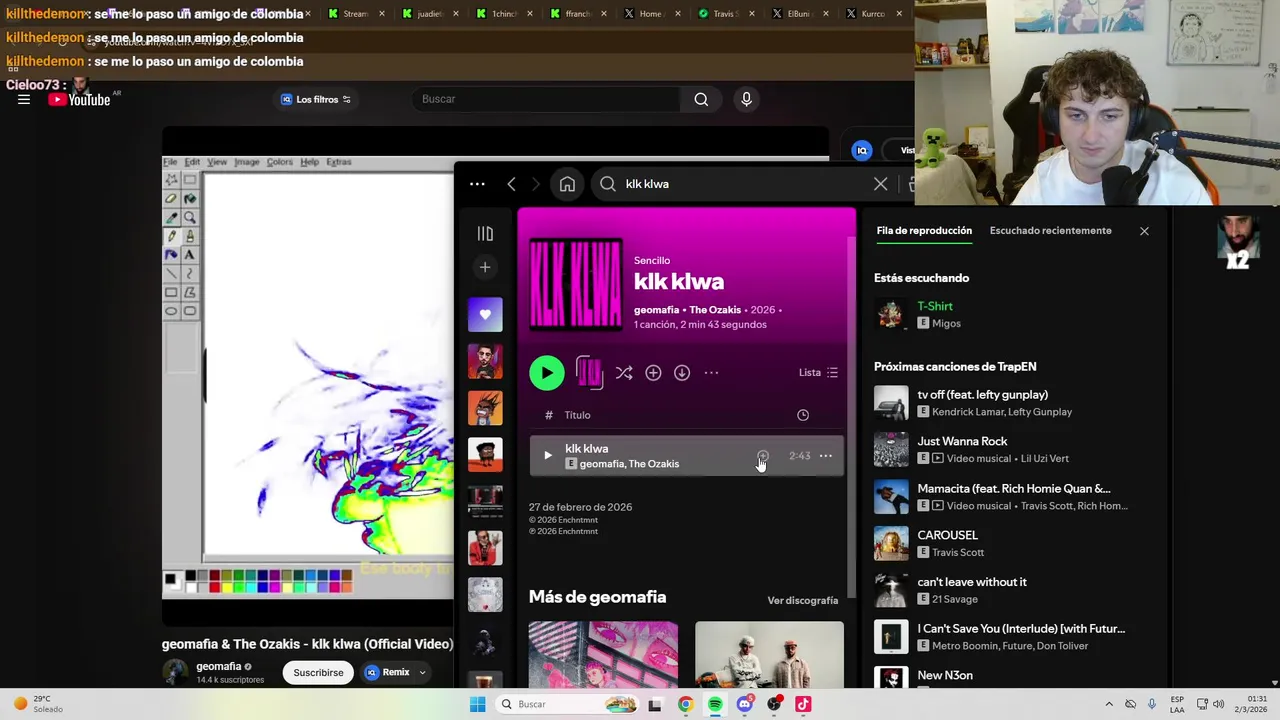This screenshot has height=720, width=1280.
Task: Toggle Los filtros on YouTube
Action: (316, 99)
